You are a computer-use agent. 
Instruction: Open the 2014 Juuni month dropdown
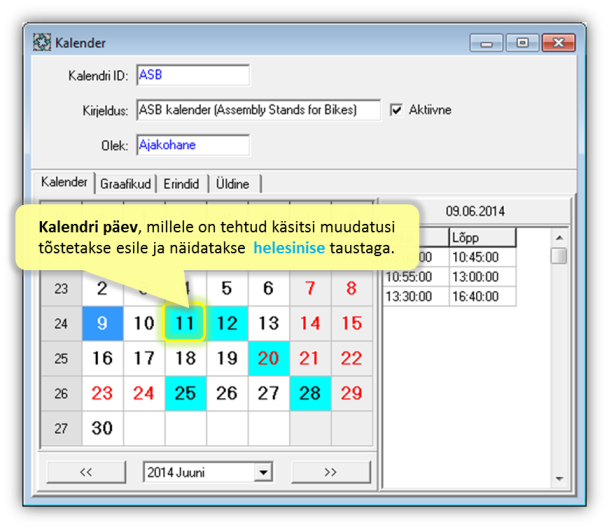click(264, 472)
